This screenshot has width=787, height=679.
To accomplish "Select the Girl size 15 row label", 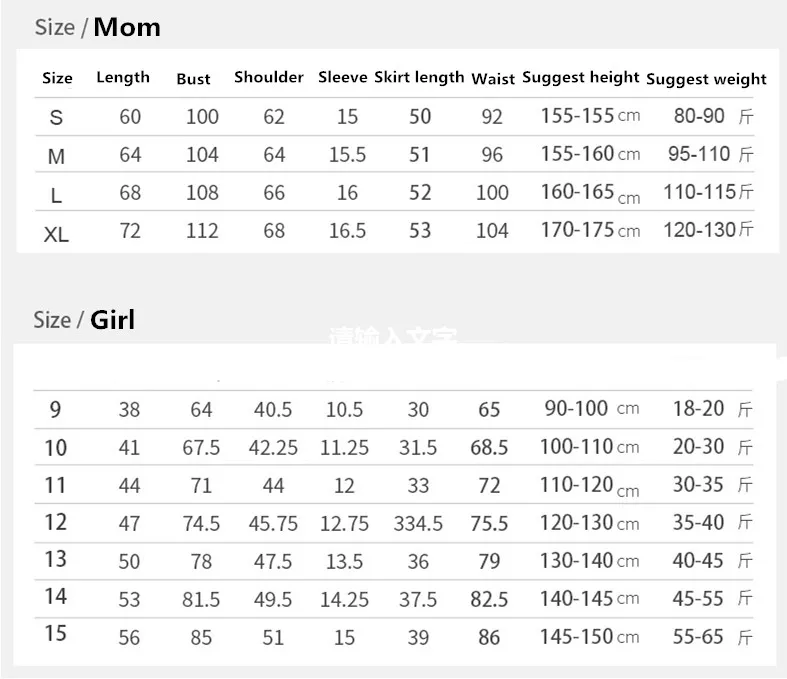I will point(56,633).
